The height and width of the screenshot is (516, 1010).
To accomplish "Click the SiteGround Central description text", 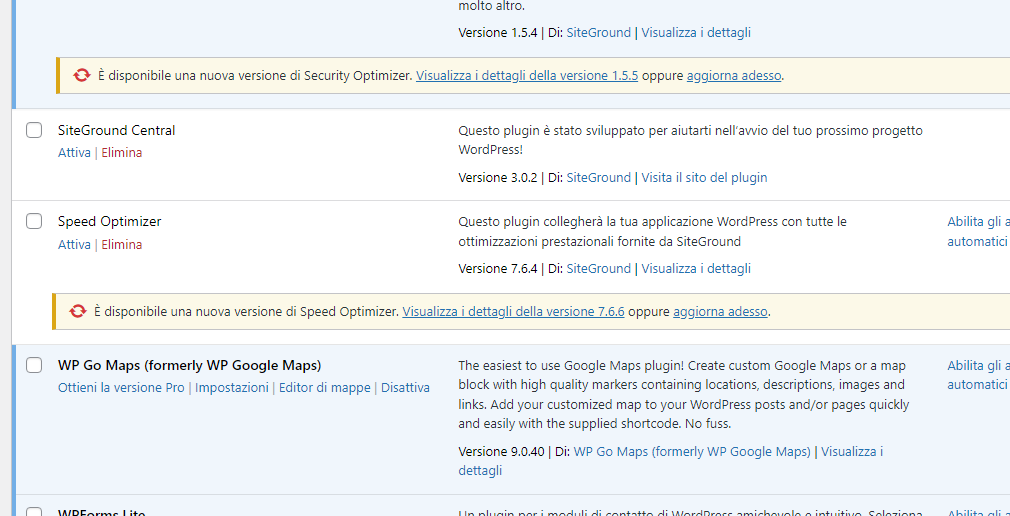I will [x=691, y=140].
